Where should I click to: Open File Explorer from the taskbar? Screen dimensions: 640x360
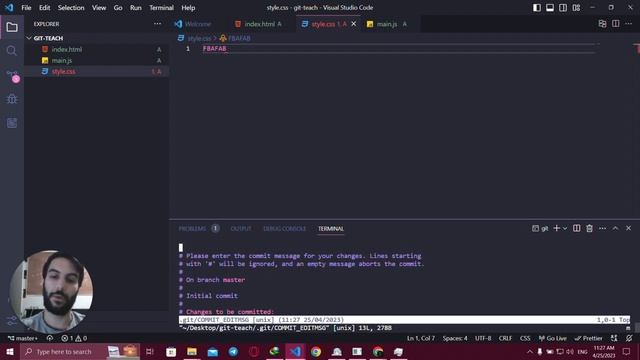192,351
